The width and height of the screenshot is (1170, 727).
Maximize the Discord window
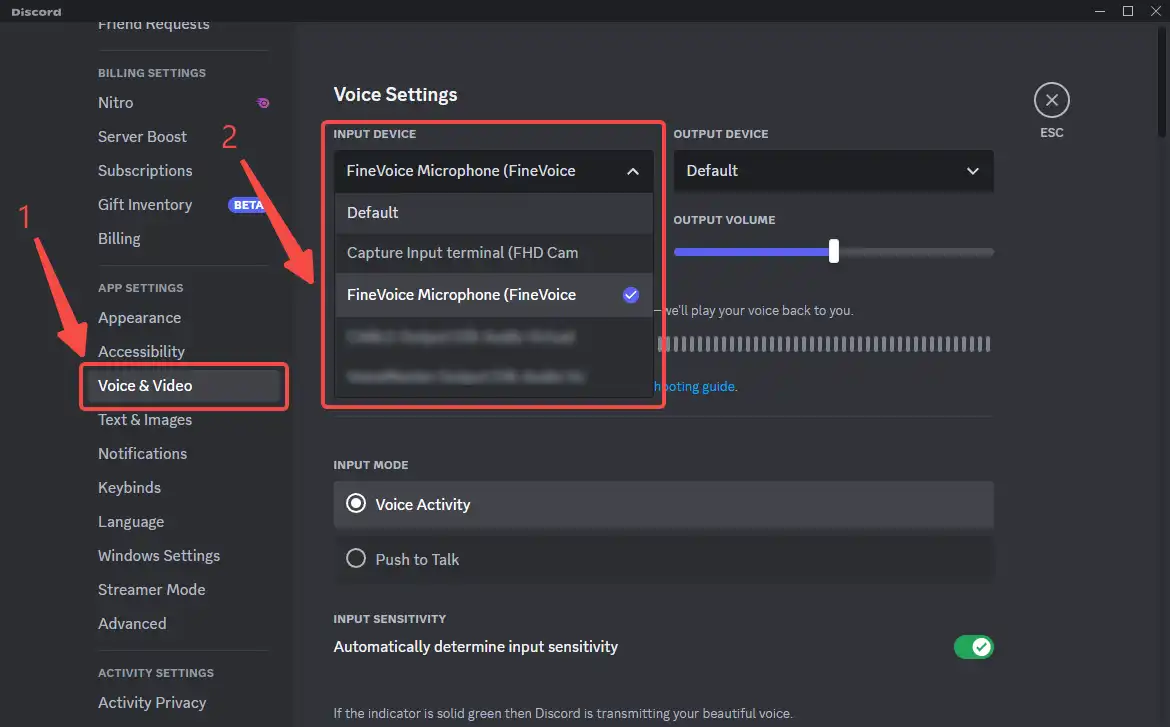click(x=1127, y=11)
